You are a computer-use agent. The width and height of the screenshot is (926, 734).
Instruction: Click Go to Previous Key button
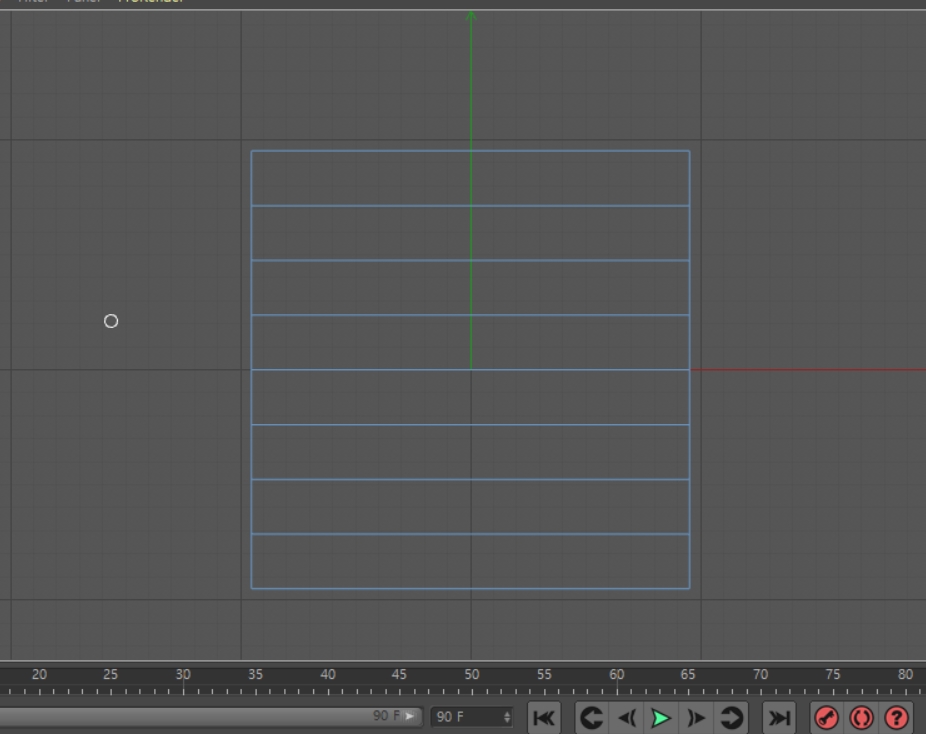[592, 718]
